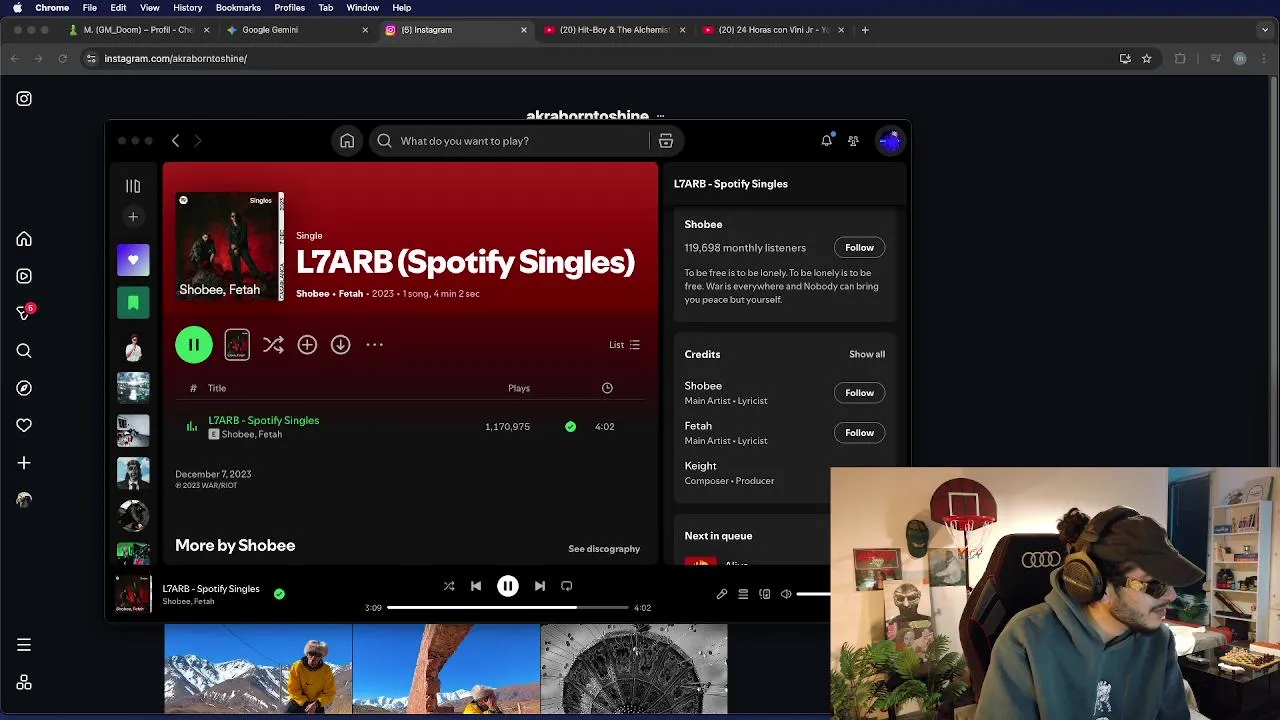Viewport: 1280px width, 720px height.
Task: Open Spotify notifications bell
Action: [826, 141]
